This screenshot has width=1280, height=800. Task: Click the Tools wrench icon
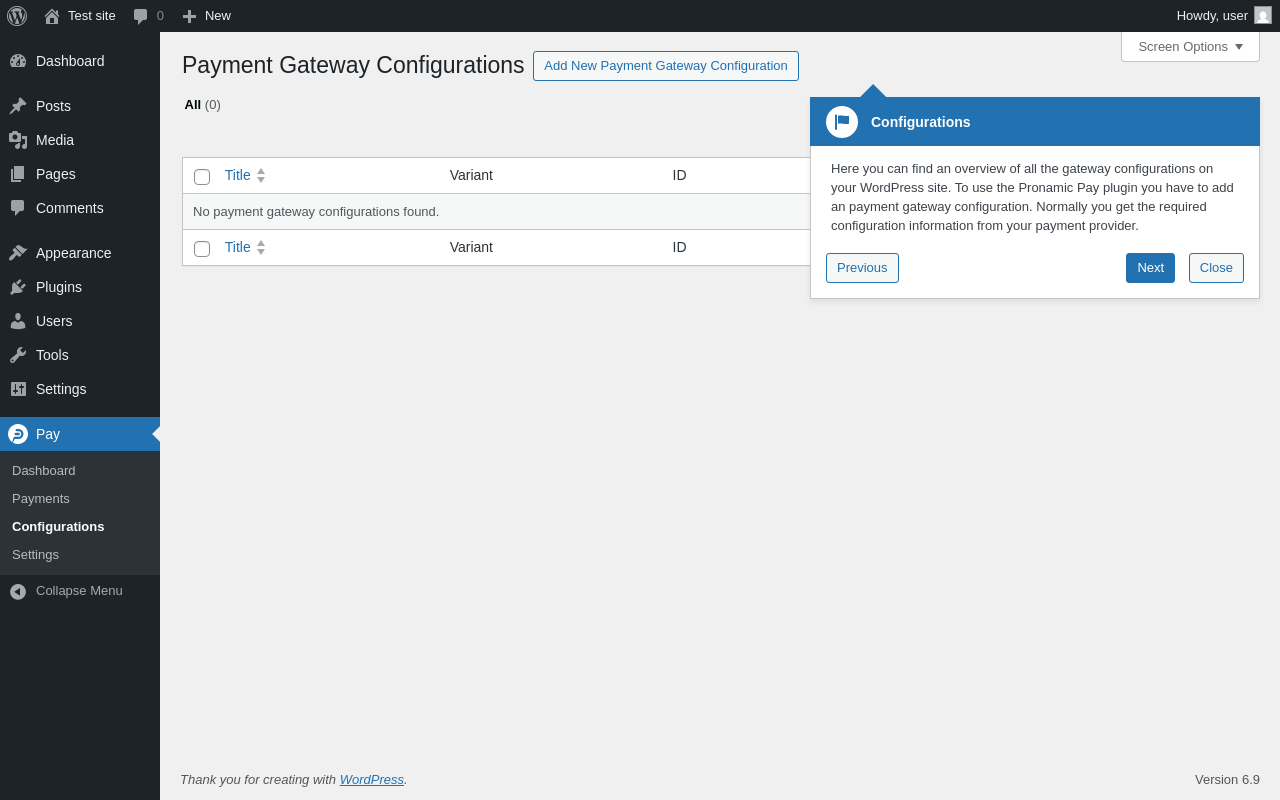(18, 355)
